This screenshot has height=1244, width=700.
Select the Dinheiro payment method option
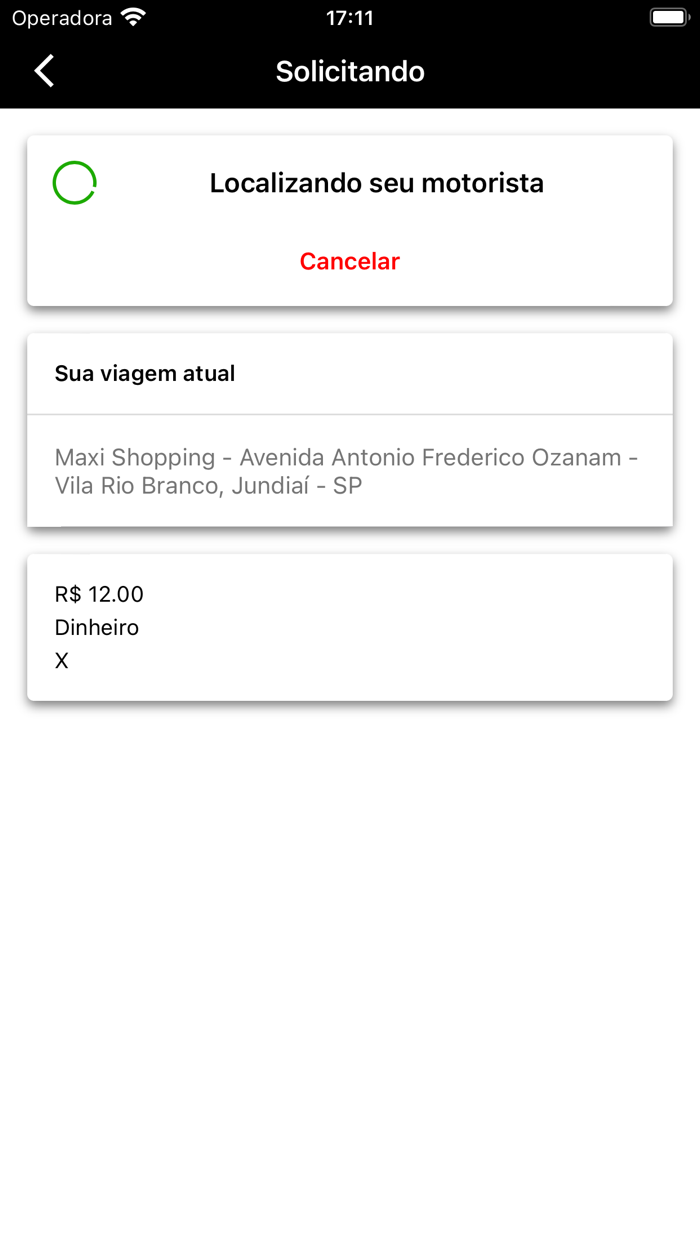click(97, 627)
